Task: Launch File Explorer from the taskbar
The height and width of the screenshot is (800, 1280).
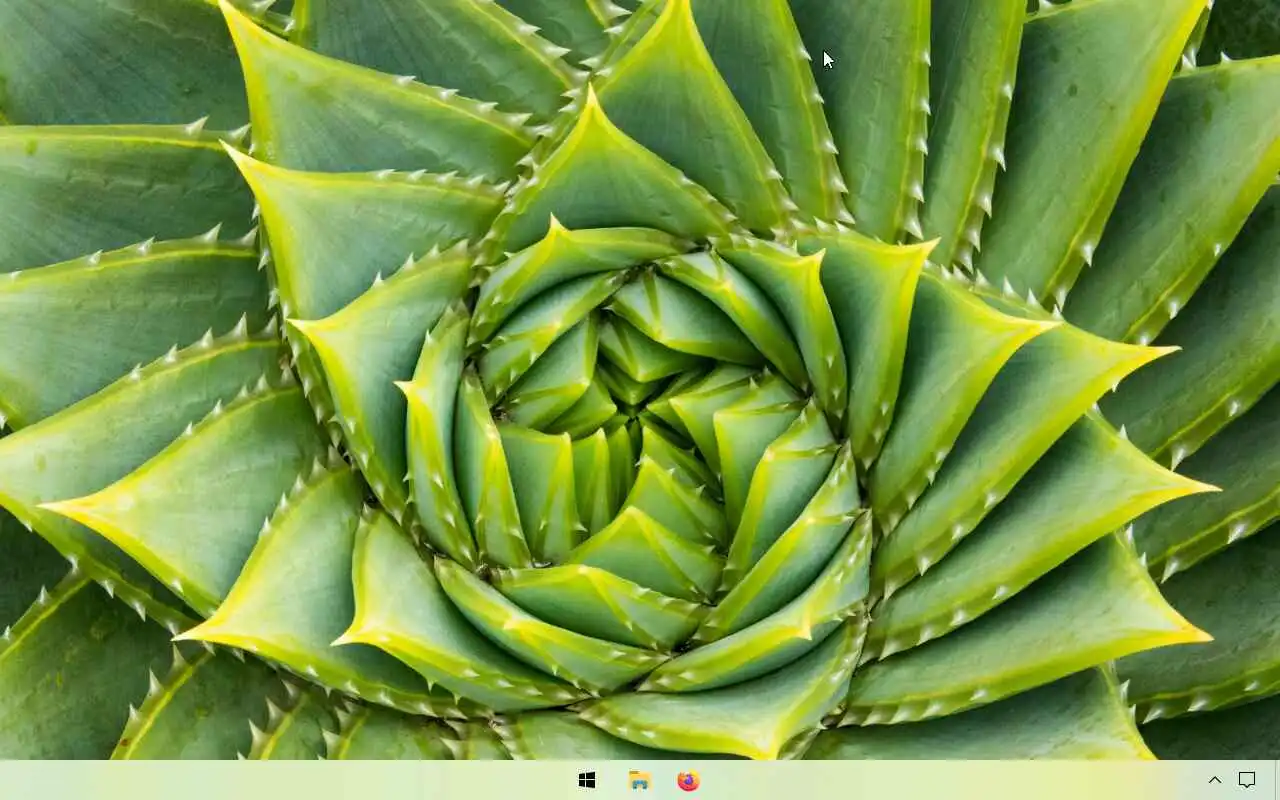Action: coord(639,780)
